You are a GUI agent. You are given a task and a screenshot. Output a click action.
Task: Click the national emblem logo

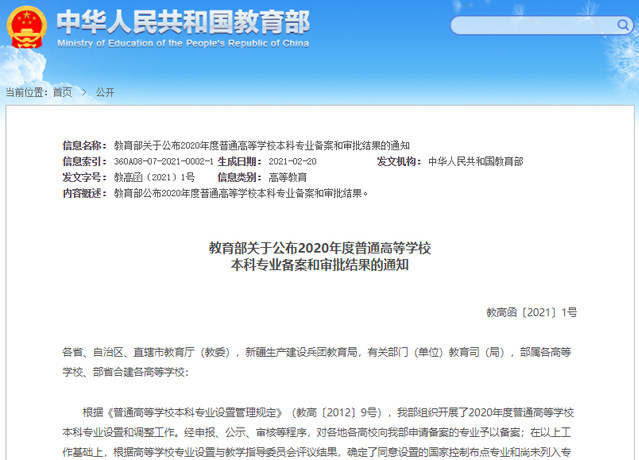point(27,27)
